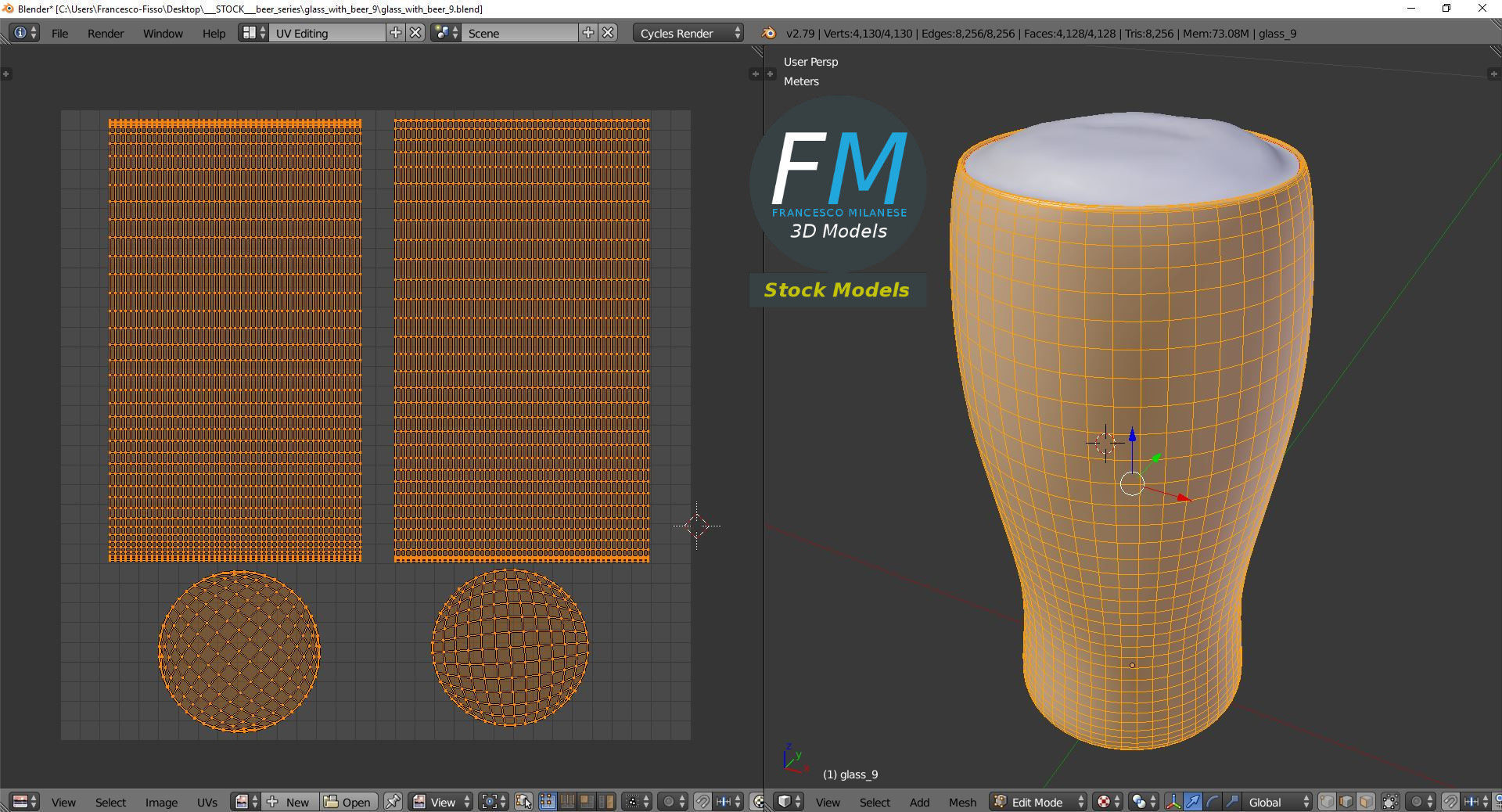Open the File menu
This screenshot has height=812, width=1502.
(59, 34)
